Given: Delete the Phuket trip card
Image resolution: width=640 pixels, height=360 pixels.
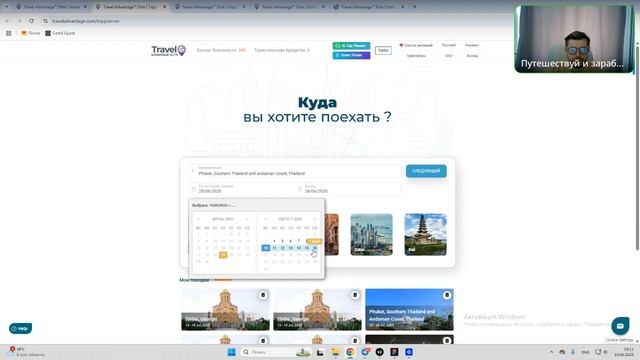Looking at the screenshot, I should tap(447, 295).
